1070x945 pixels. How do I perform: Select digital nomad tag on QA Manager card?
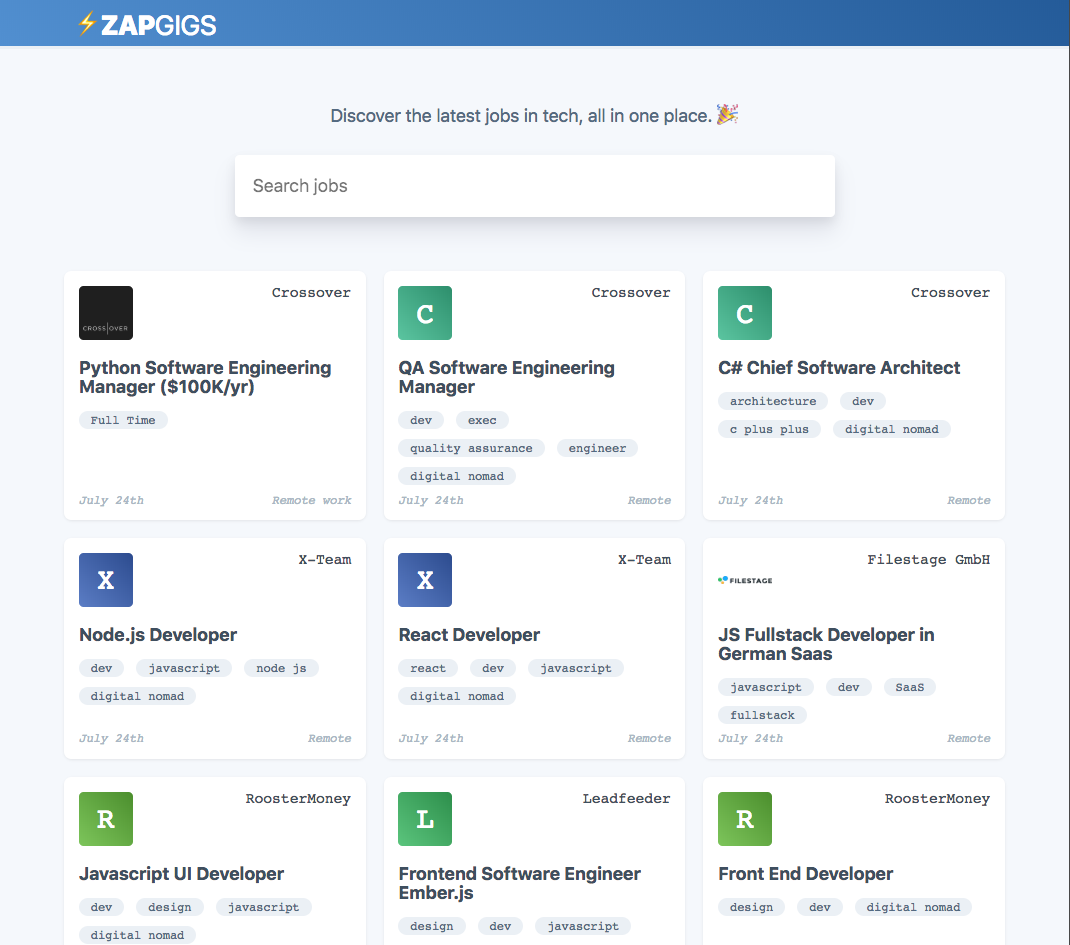pyautogui.click(x=457, y=476)
